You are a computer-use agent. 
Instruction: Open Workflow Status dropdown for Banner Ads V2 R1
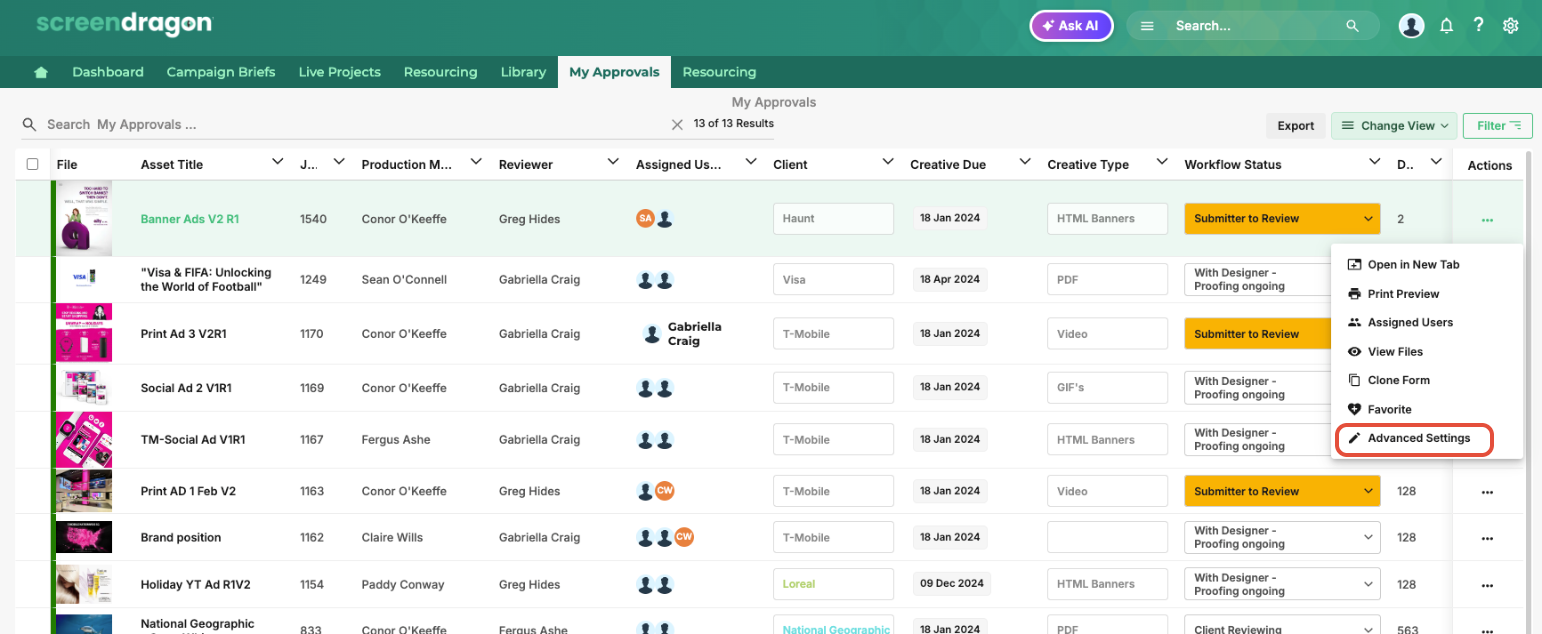click(1282, 219)
